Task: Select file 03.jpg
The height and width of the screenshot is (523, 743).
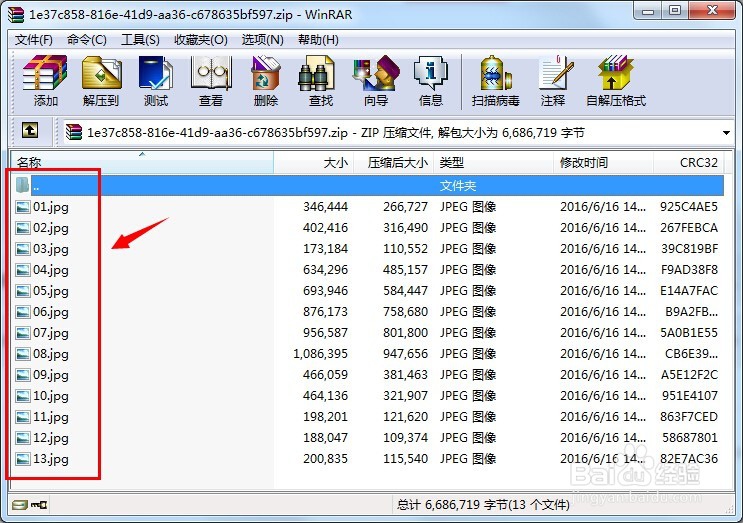Action: 51,249
